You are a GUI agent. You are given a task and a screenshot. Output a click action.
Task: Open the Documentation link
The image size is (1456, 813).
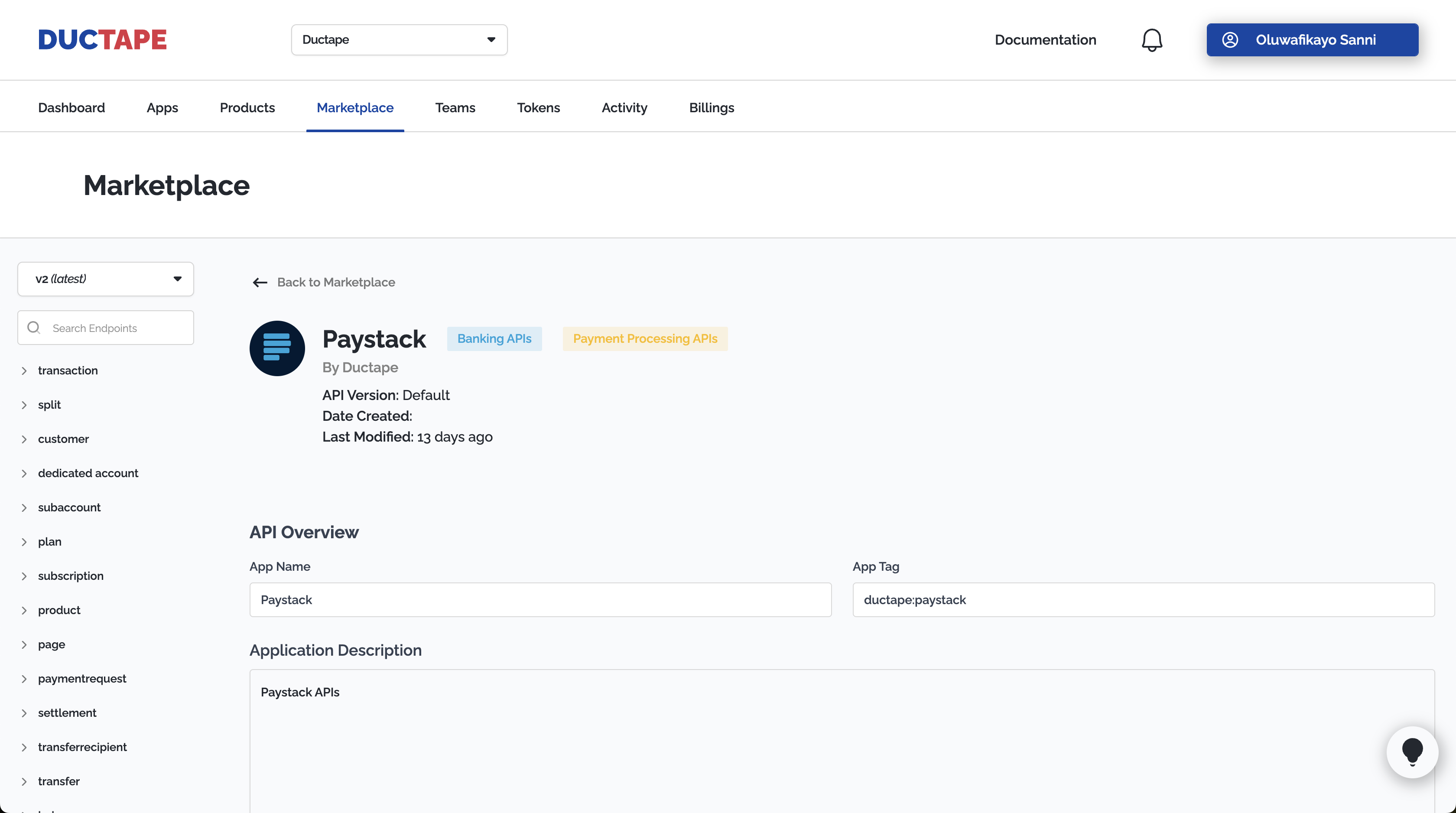click(x=1045, y=39)
